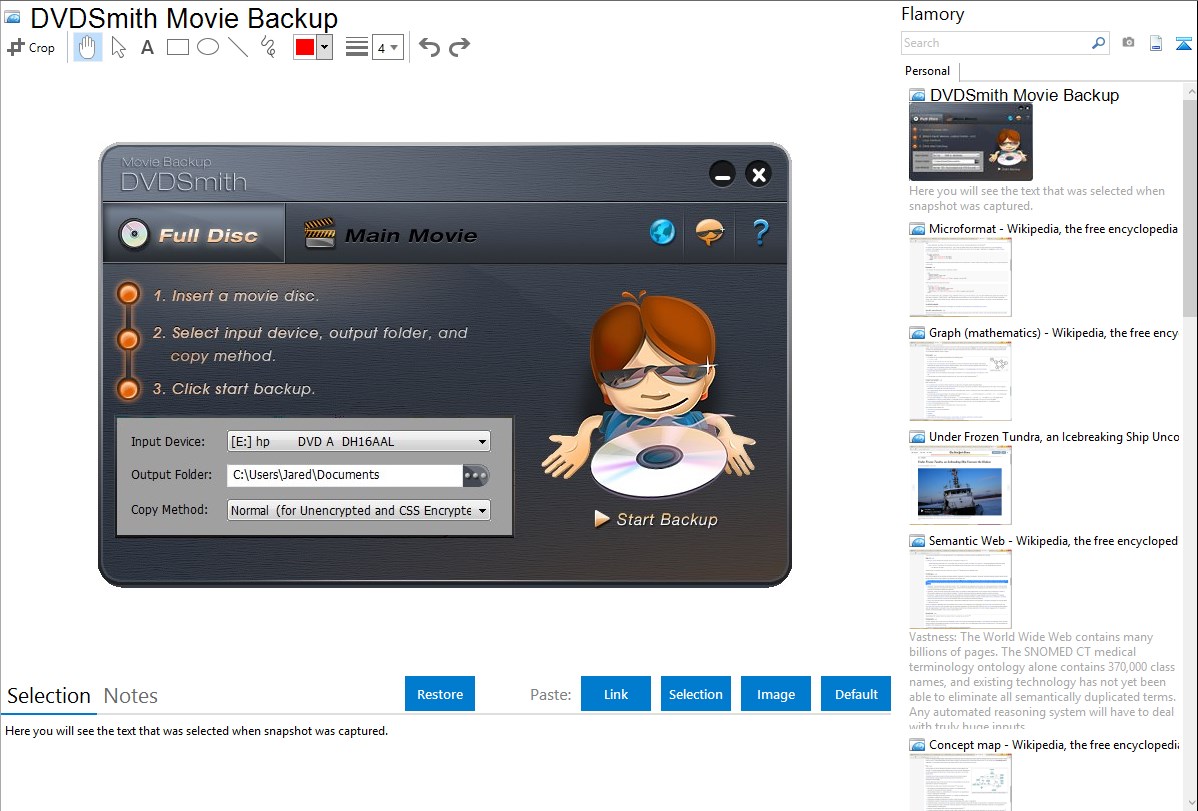Click Start Backup in DVDSmith
The height and width of the screenshot is (811, 1198).
[656, 520]
